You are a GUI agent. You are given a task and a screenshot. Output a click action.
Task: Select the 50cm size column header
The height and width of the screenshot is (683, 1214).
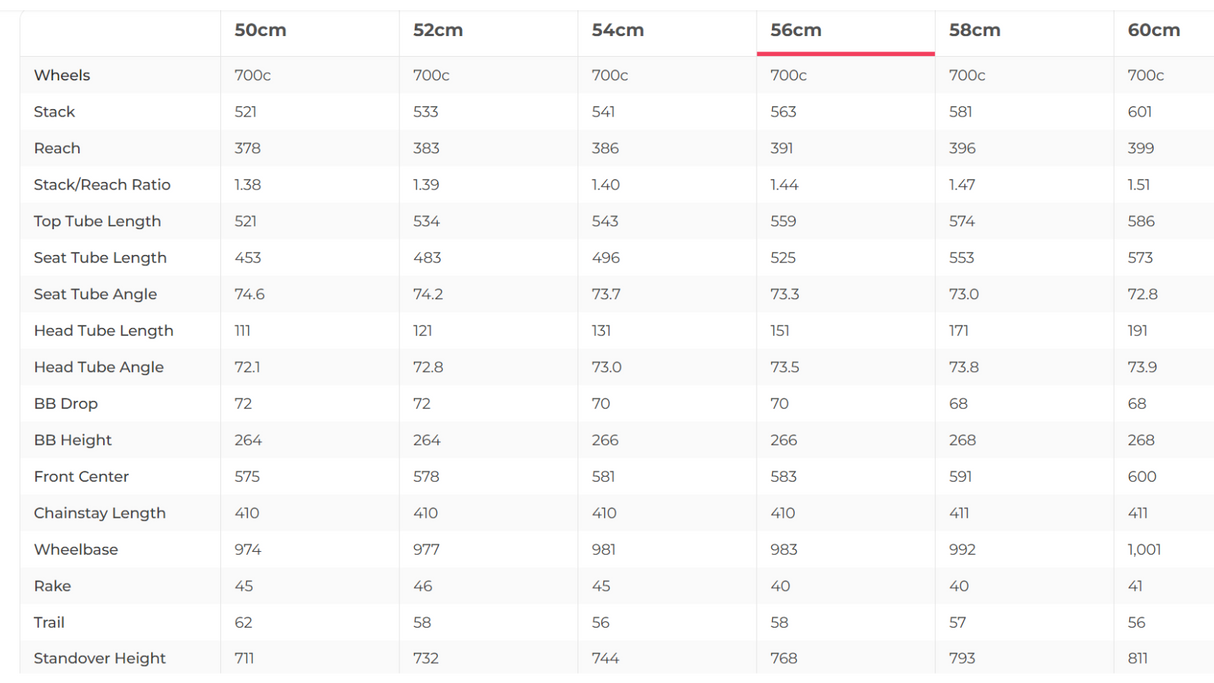coord(260,30)
